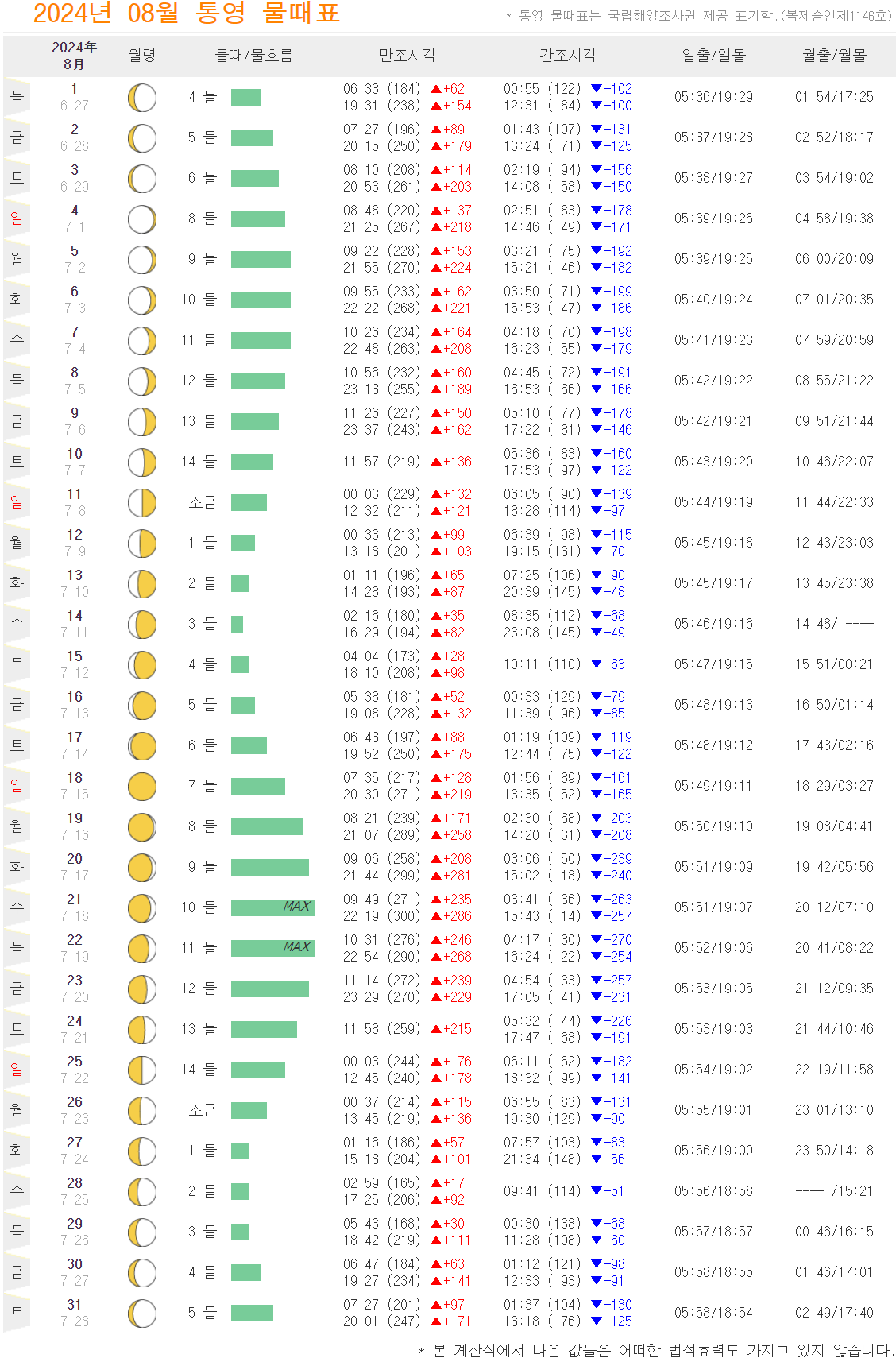Click the 월령 column header

pyautogui.click(x=142, y=56)
